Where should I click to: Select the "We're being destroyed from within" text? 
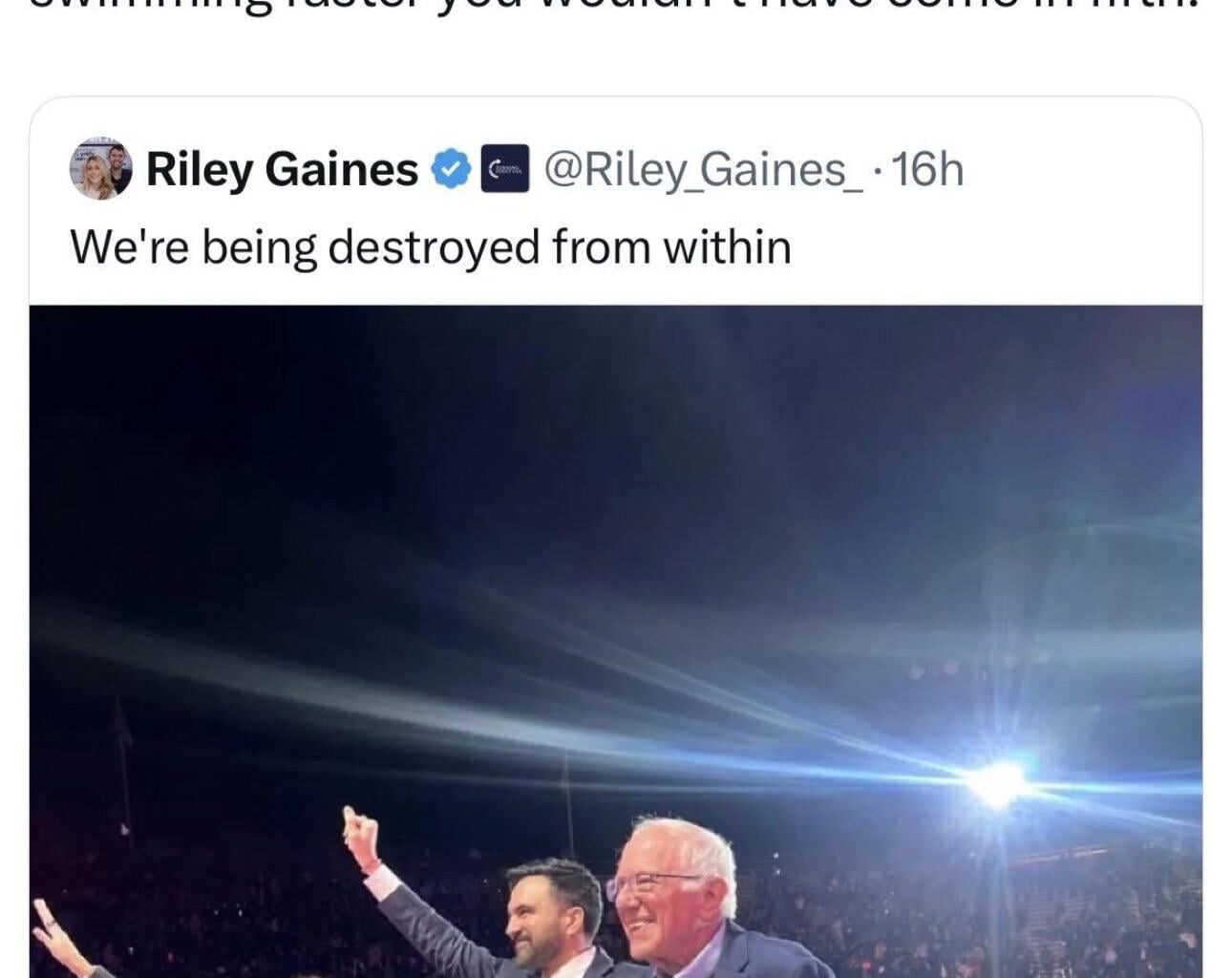[430, 247]
